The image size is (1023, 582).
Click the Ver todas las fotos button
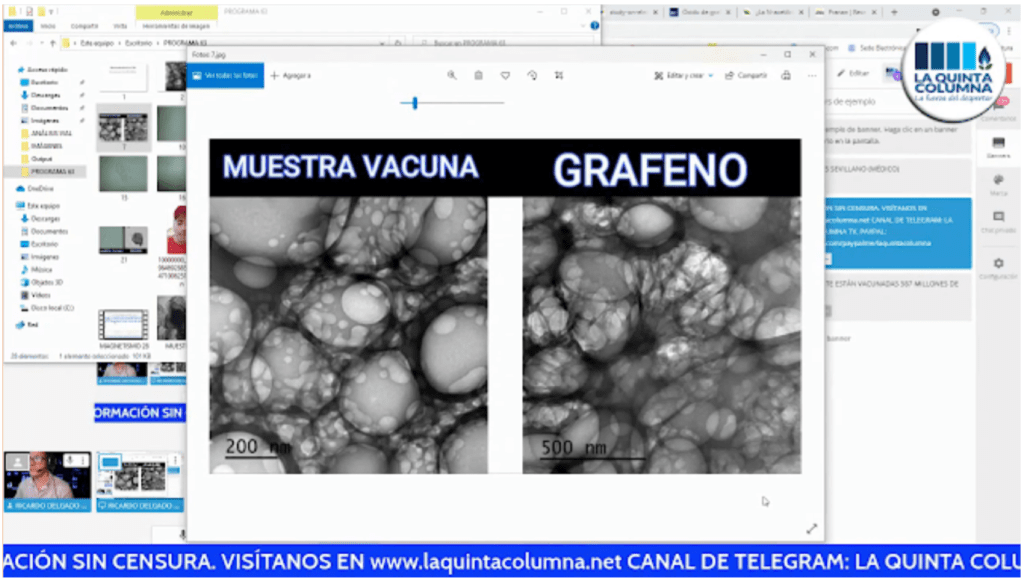click(x=226, y=75)
